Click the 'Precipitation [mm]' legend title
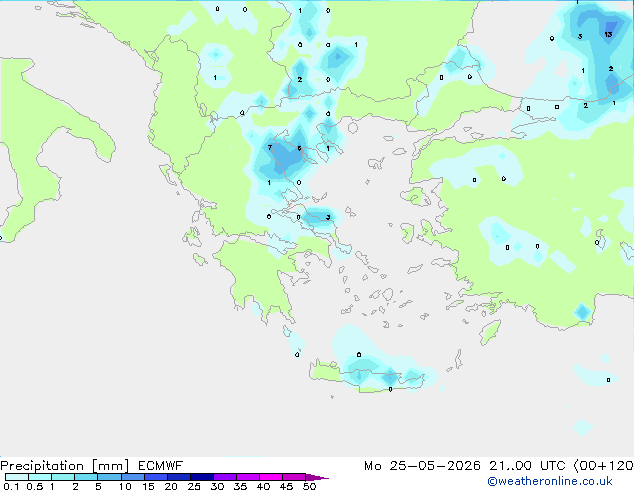The image size is (634, 490). tap(64, 466)
